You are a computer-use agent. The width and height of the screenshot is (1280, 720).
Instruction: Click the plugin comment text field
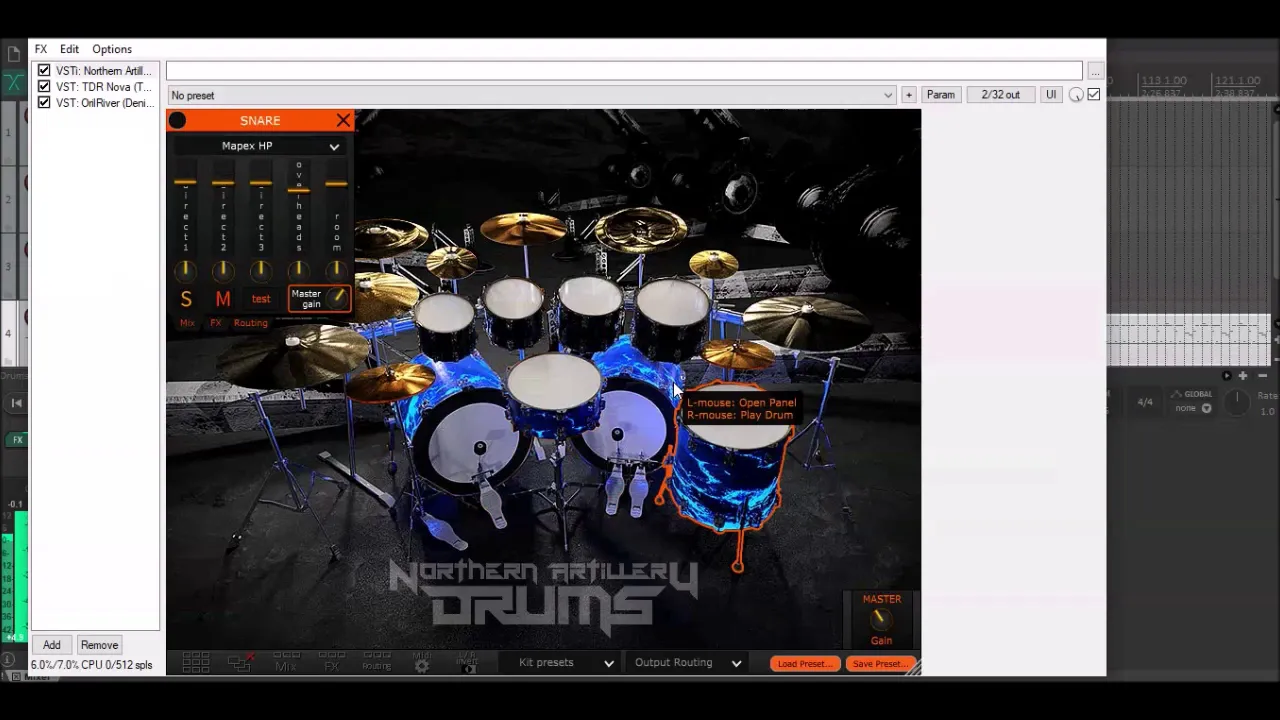624,71
